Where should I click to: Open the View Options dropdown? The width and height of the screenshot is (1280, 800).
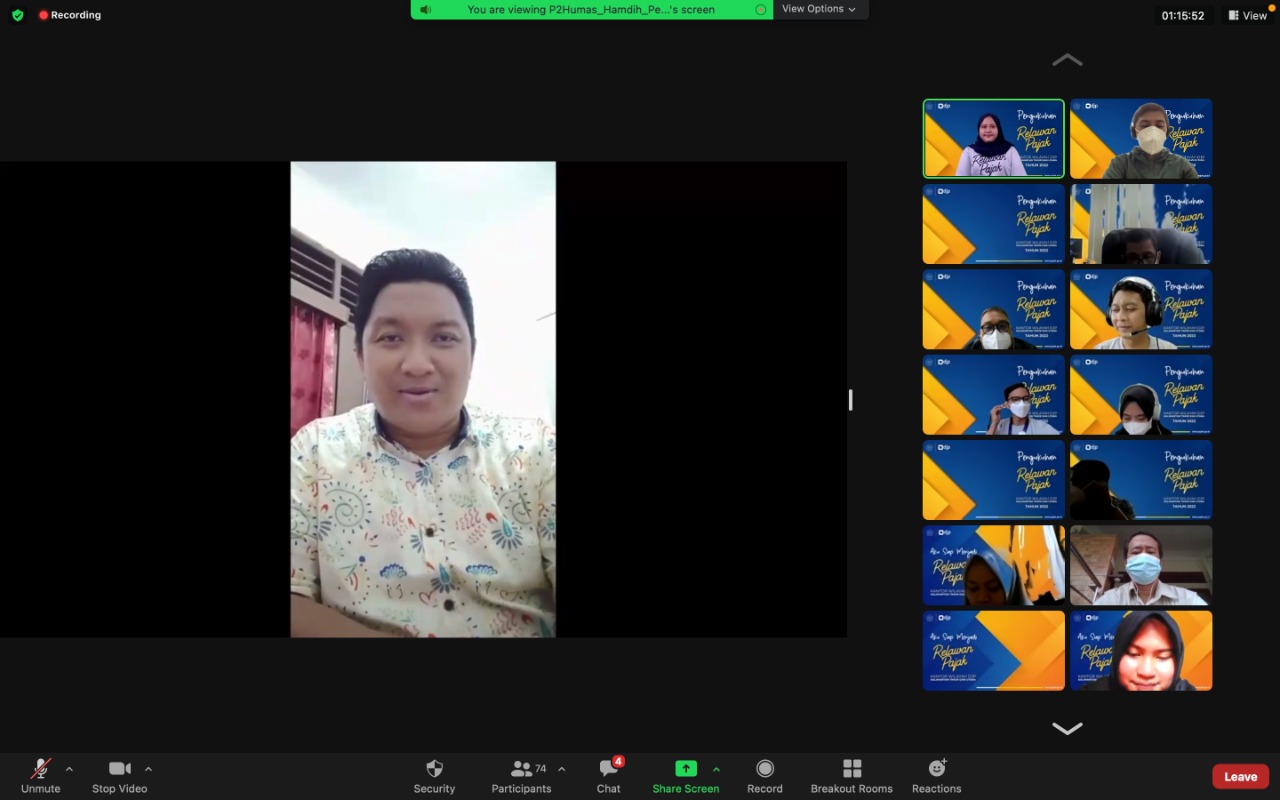coord(819,9)
